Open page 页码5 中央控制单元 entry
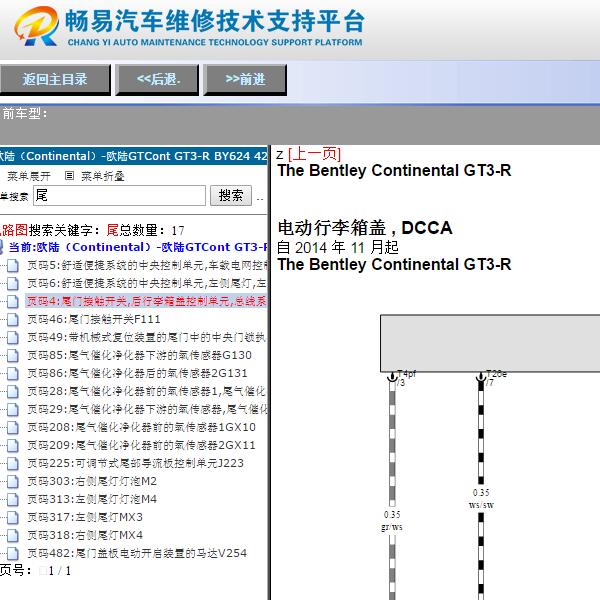Viewport: 600px width, 600px height. pyautogui.click(x=147, y=265)
